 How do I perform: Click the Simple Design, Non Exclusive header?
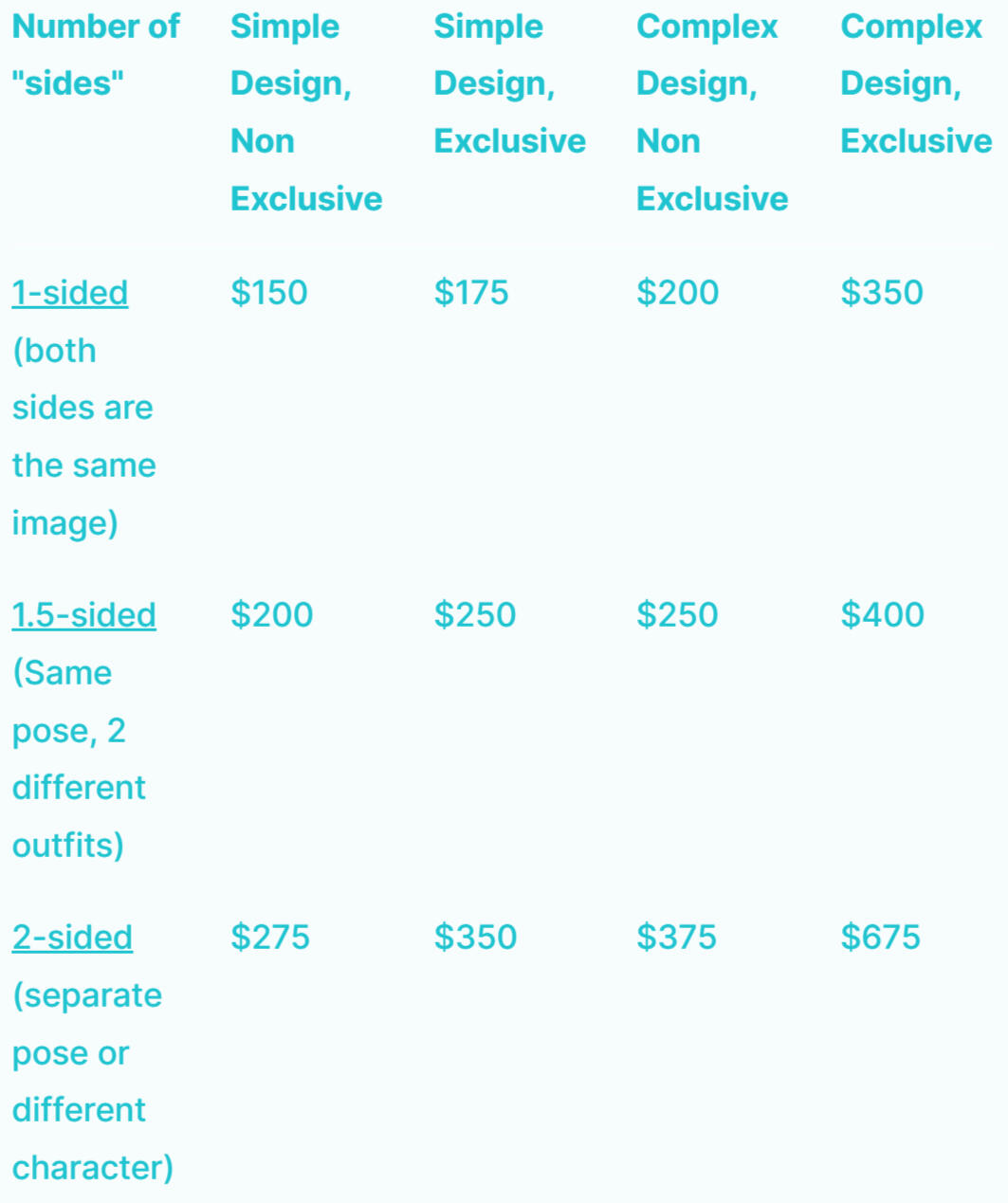pos(305,112)
